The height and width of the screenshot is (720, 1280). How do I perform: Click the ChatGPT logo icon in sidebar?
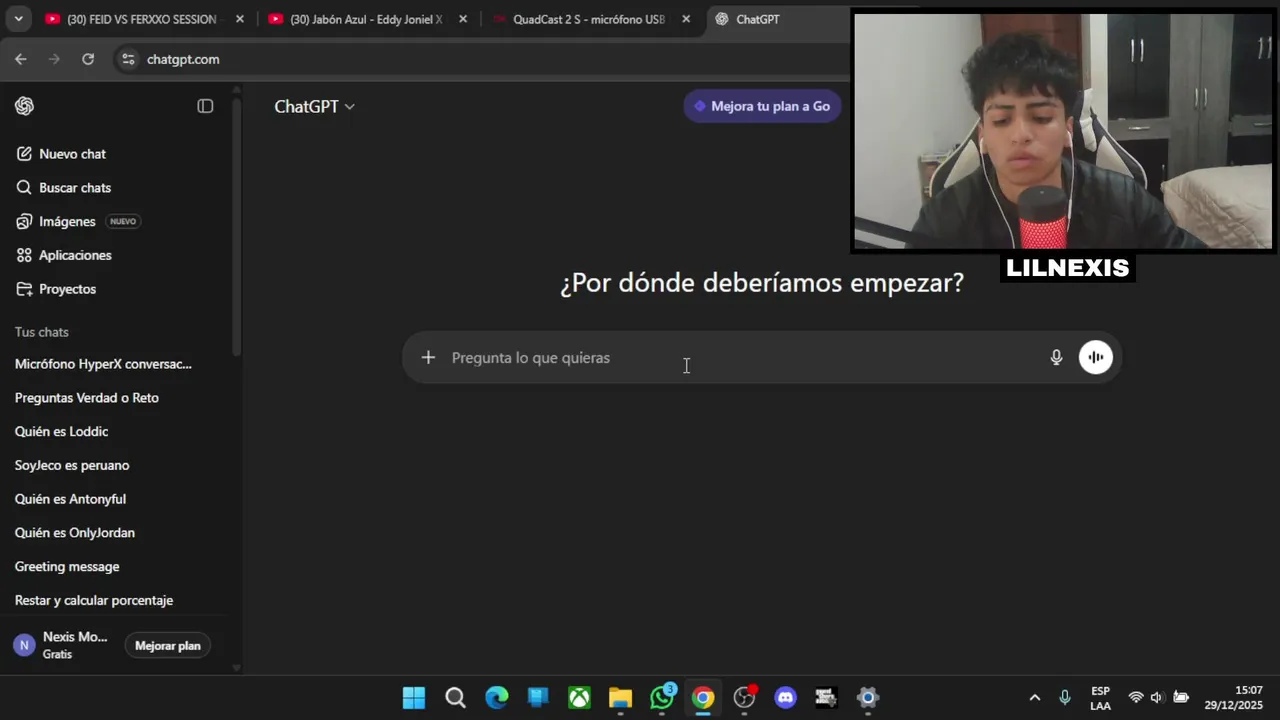point(25,106)
